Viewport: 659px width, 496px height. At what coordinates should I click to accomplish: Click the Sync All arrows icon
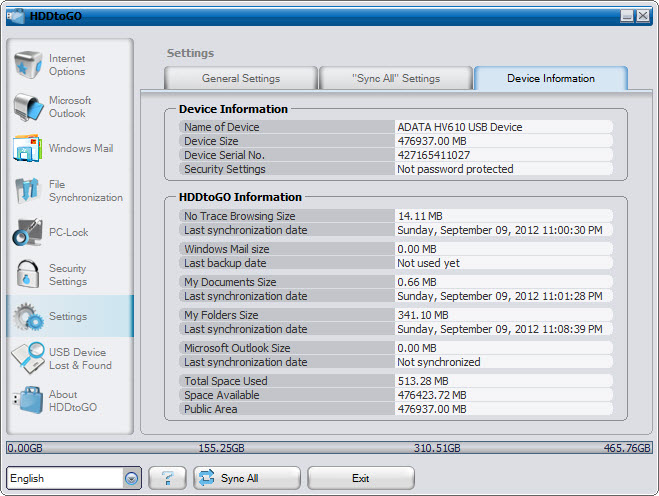point(206,478)
